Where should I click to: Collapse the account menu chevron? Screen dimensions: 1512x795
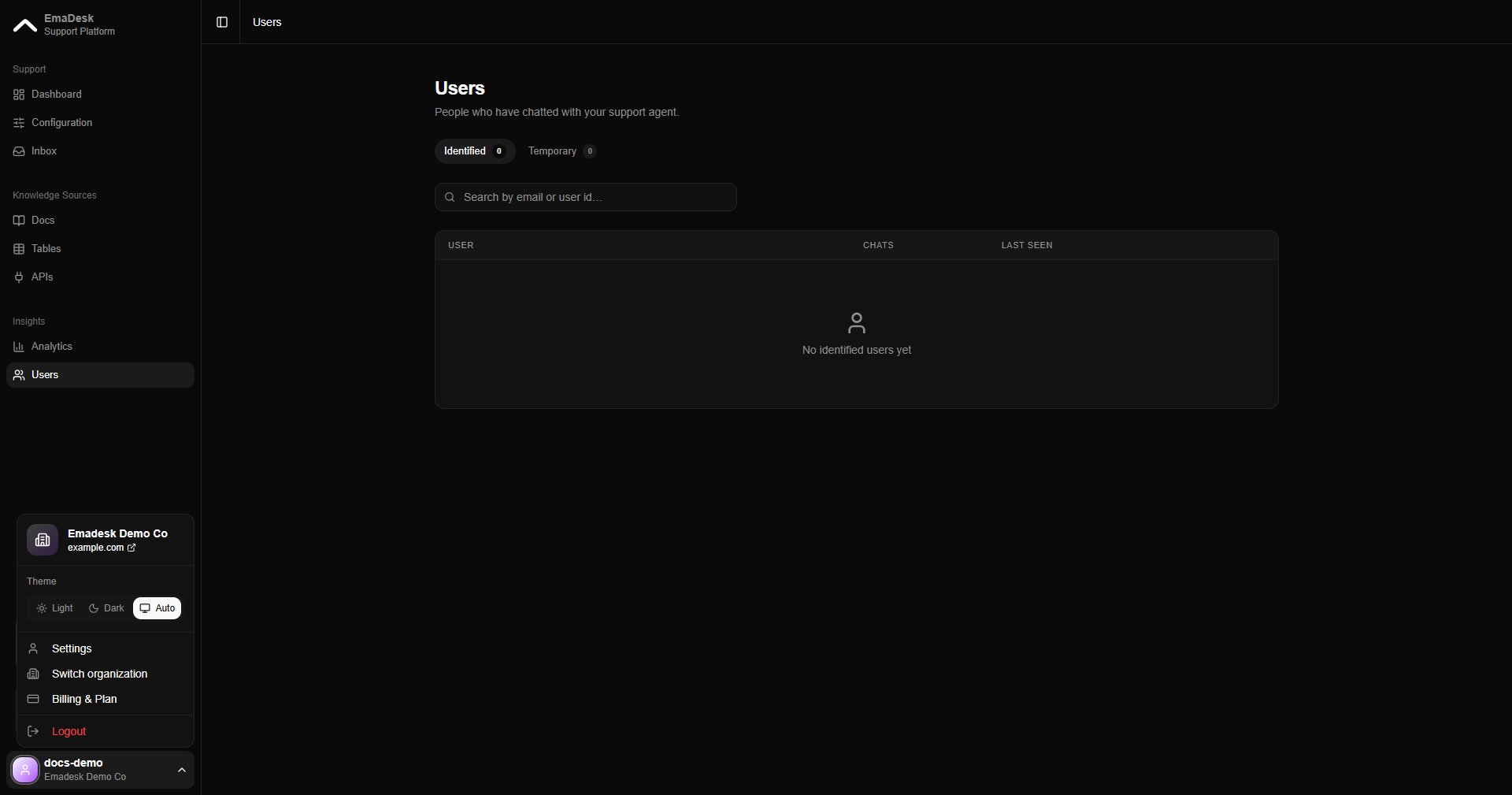pyautogui.click(x=182, y=770)
